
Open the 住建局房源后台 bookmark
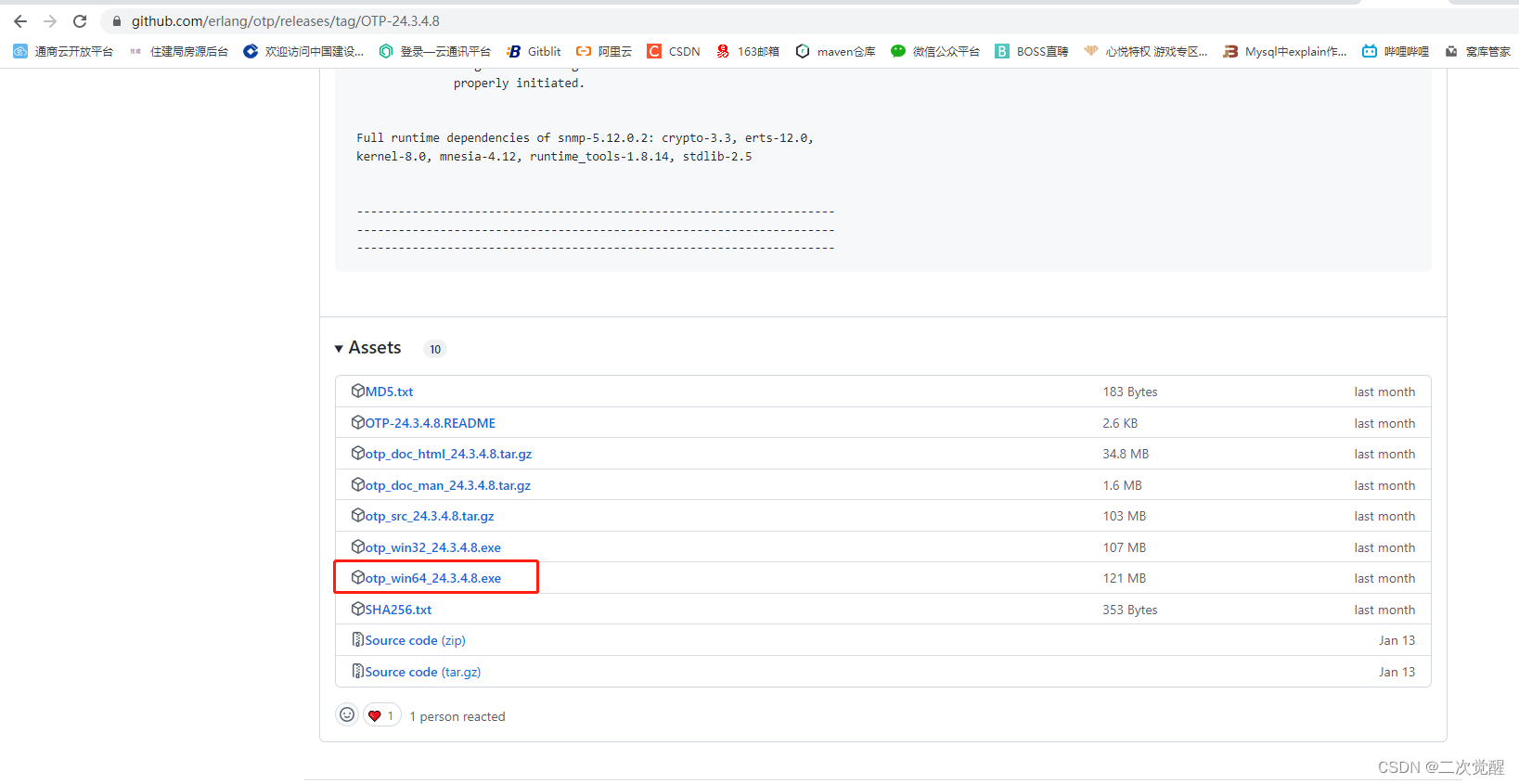tap(179, 51)
